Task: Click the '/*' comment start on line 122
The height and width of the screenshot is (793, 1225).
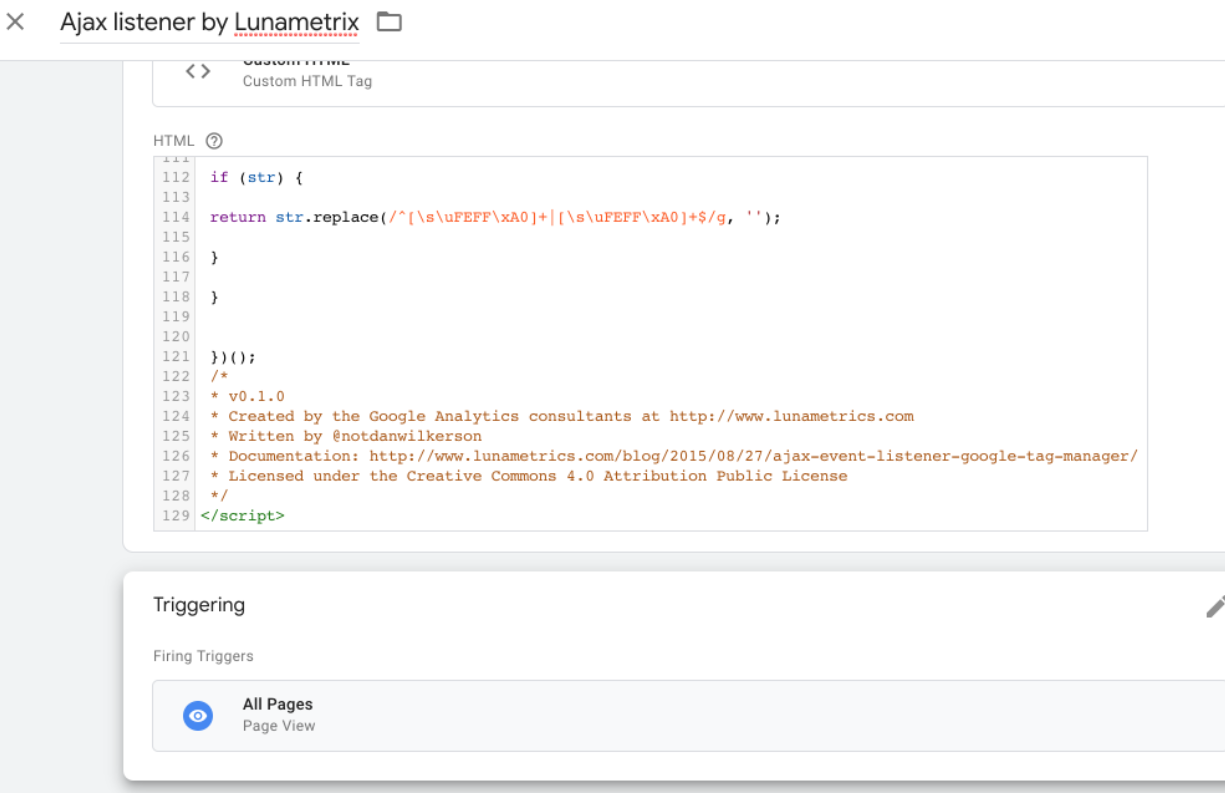Action: click(219, 376)
